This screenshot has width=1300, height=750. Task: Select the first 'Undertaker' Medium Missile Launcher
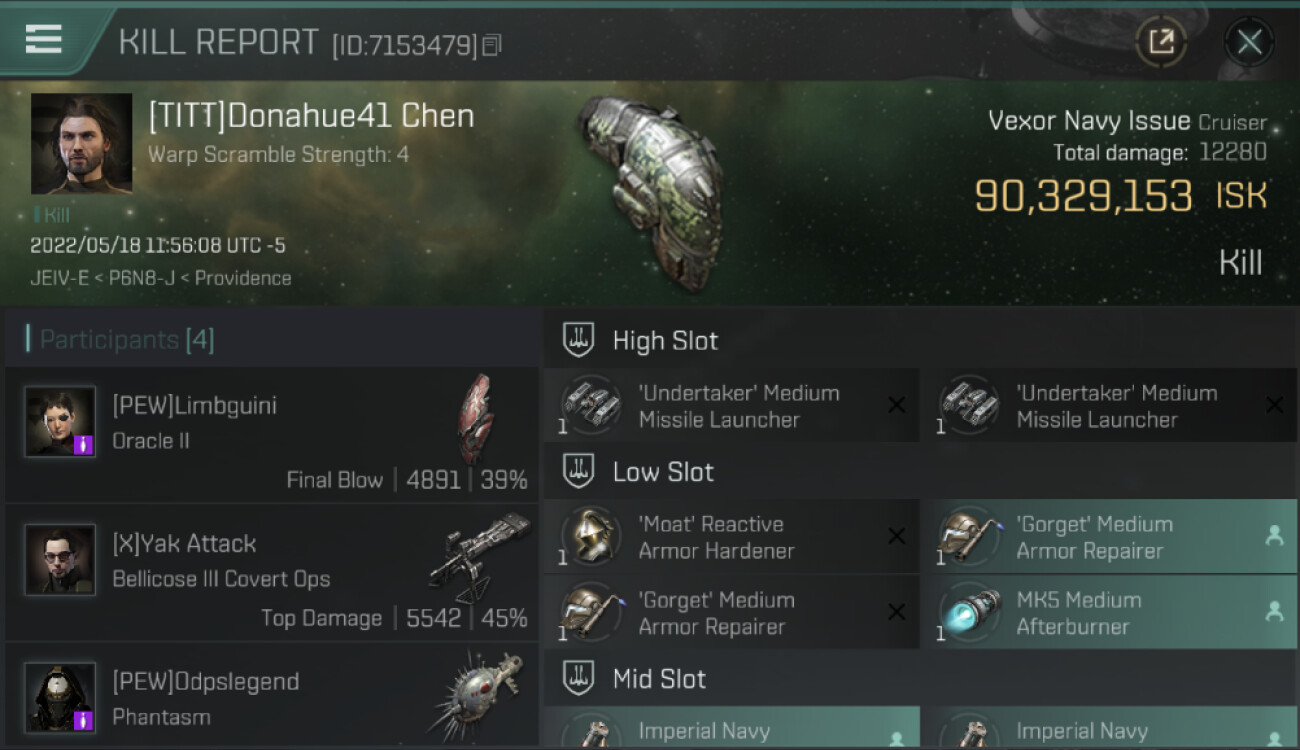pos(731,405)
